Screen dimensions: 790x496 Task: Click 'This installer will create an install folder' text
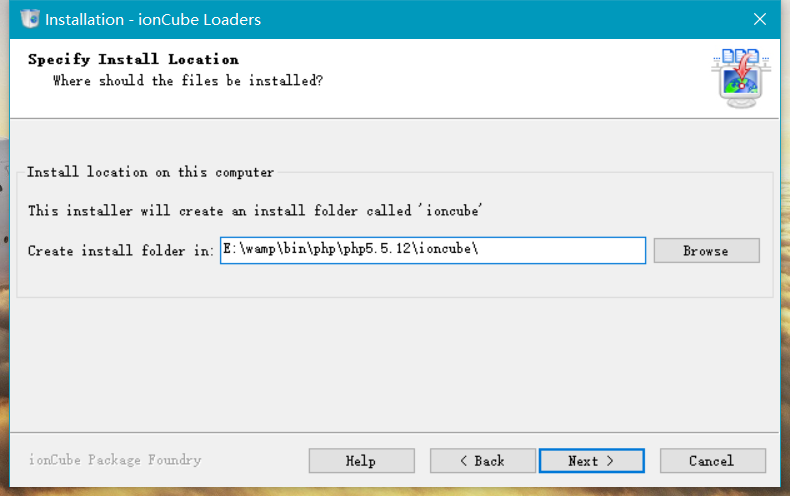click(x=255, y=211)
